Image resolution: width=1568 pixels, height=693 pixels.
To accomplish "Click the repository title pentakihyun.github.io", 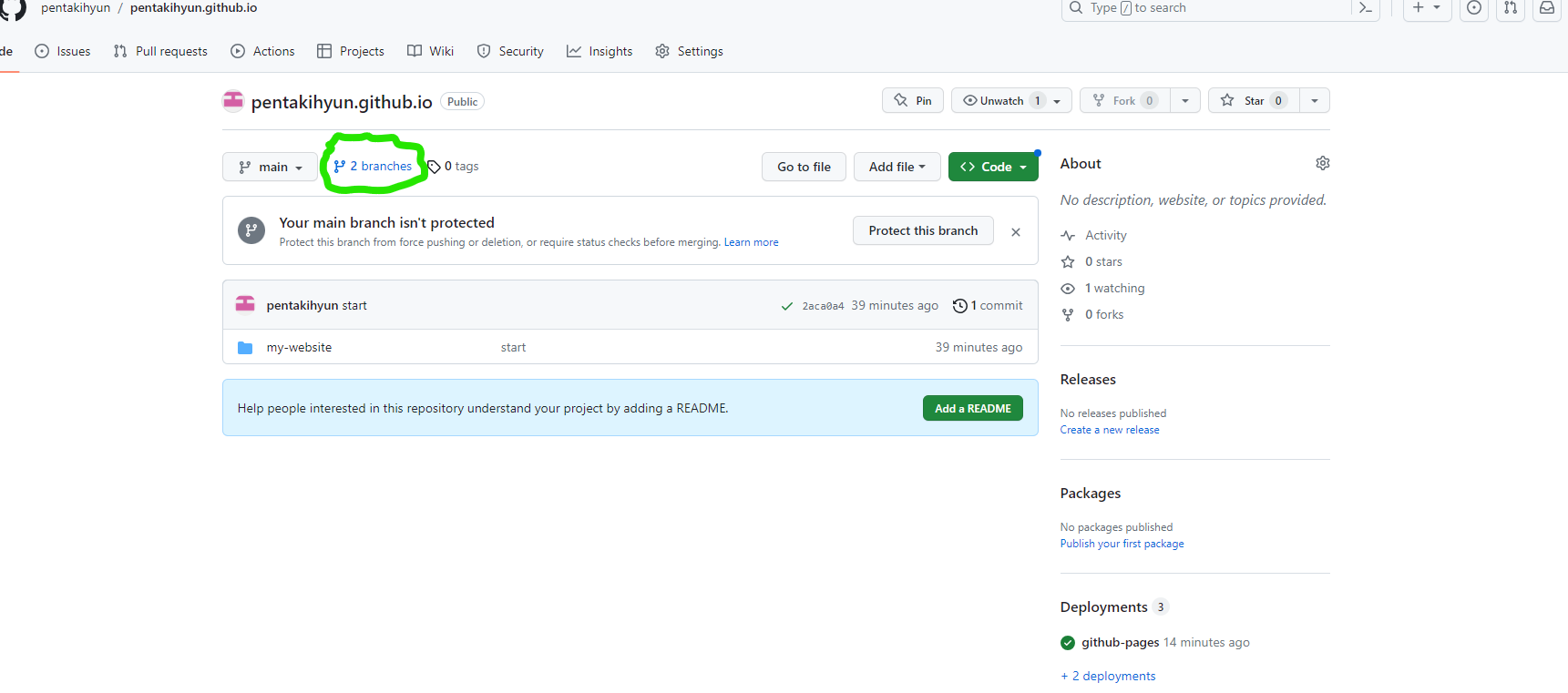I will click(342, 102).
